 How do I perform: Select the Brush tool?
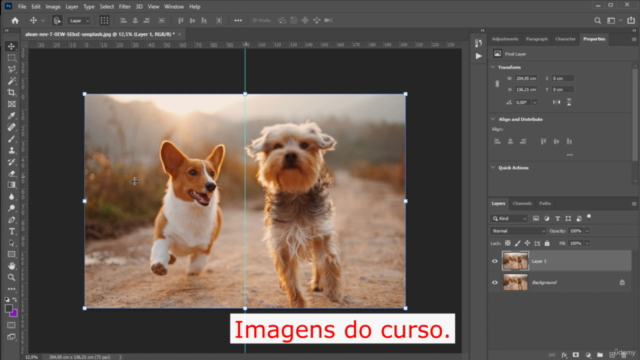pos(11,139)
